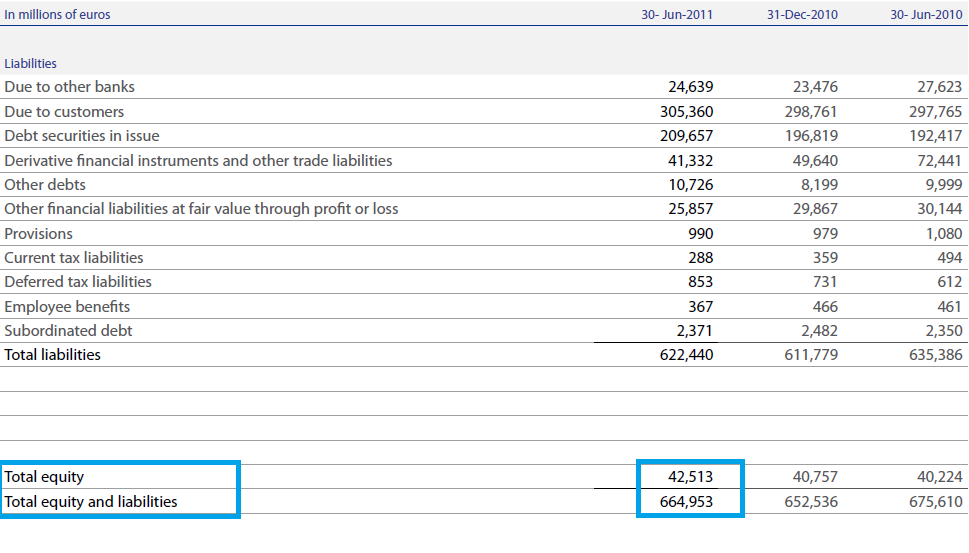Click the 'Subordinated debt' row label
Image resolution: width=969 pixels, height=553 pixels.
click(x=68, y=331)
